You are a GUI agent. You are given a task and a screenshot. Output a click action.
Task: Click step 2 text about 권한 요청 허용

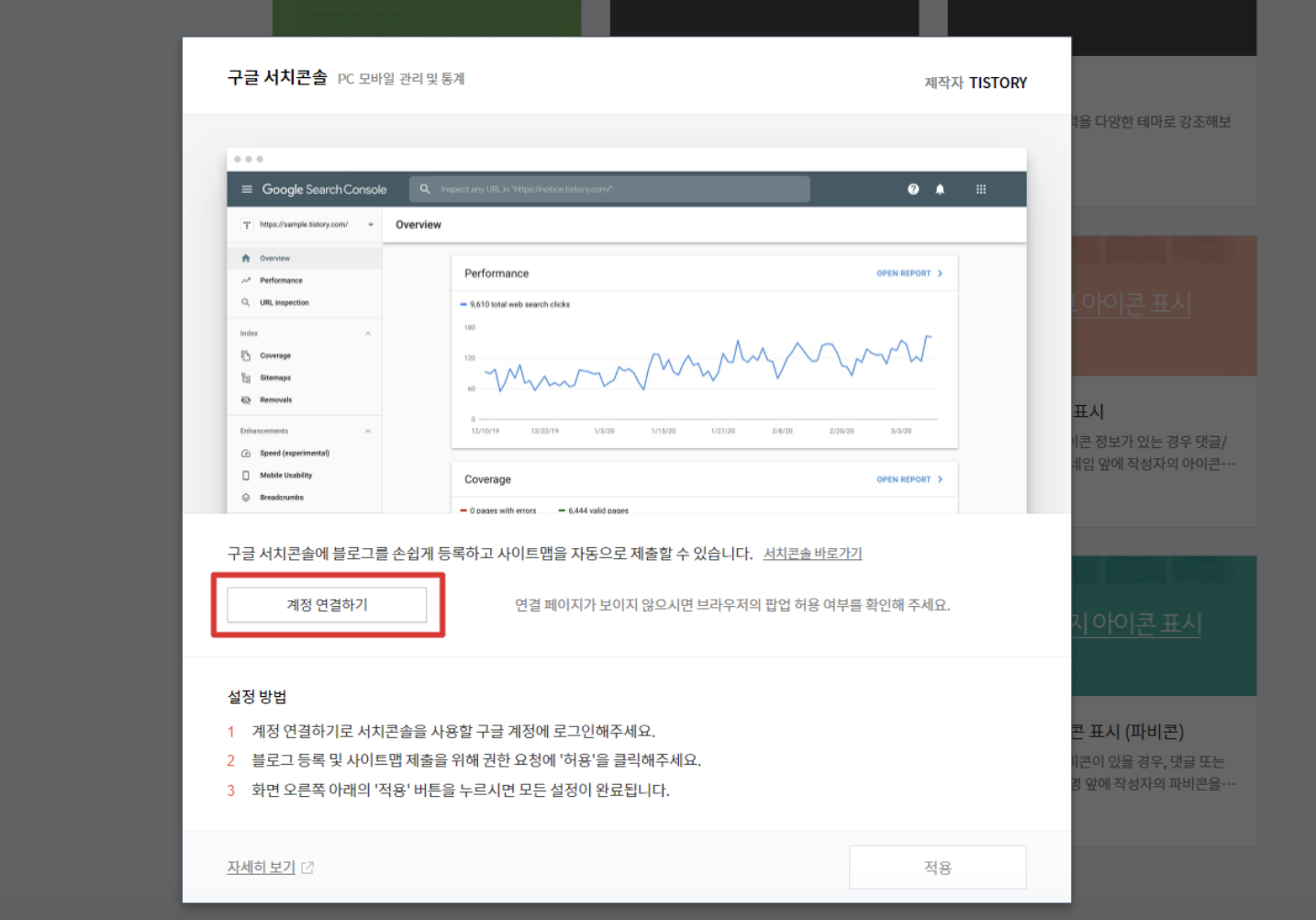click(x=476, y=760)
